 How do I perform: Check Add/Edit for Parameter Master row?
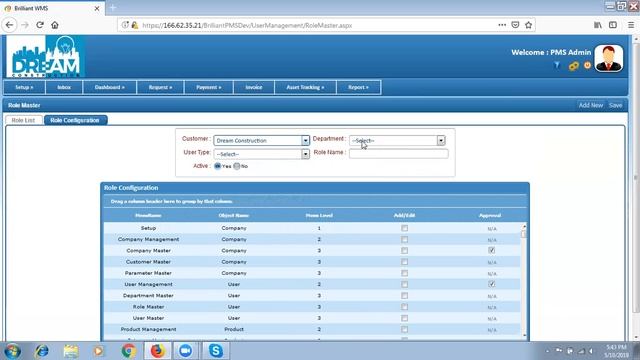coord(404,273)
